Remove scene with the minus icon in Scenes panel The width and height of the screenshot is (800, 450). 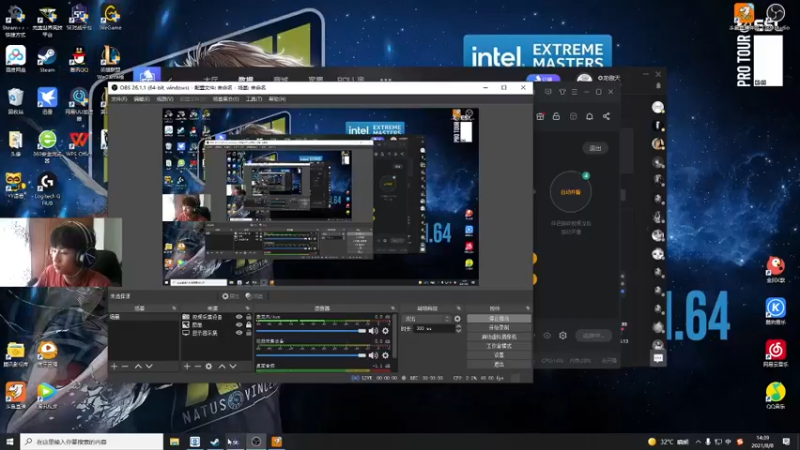tap(125, 366)
